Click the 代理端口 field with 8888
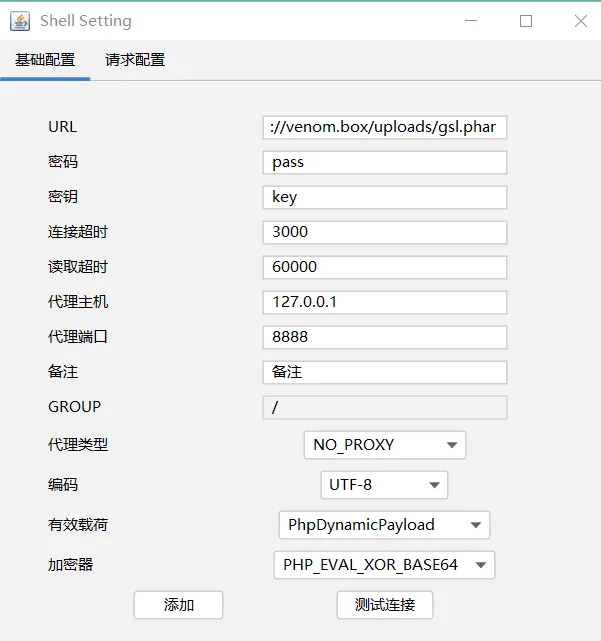 tap(385, 337)
